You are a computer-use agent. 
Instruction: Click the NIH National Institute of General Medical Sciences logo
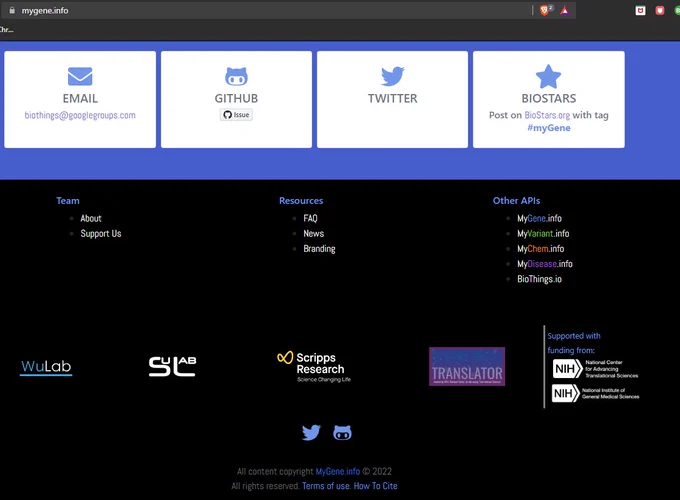point(596,393)
